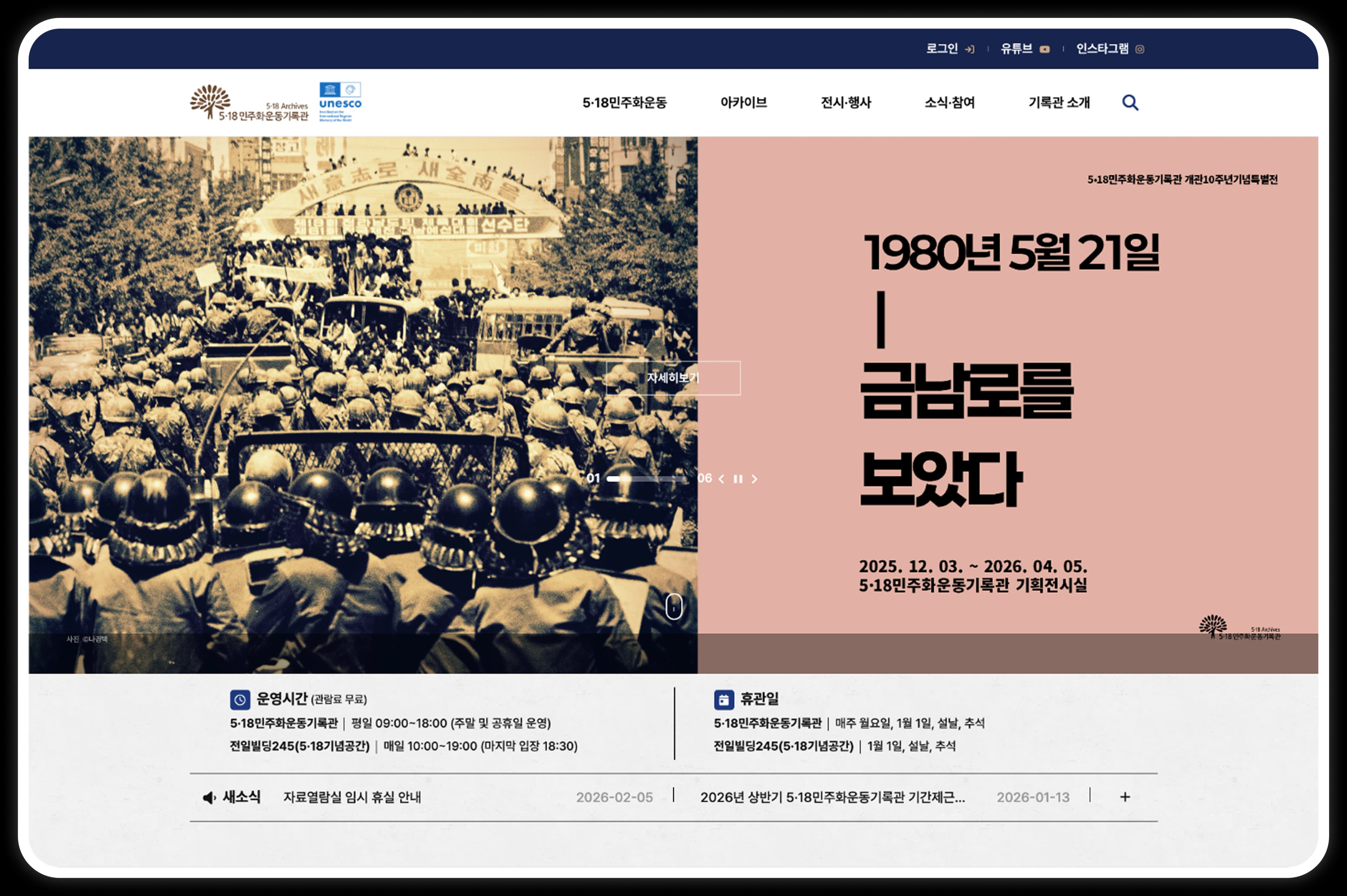The width and height of the screenshot is (1347, 896).
Task: Expand news list with plus icon
Action: [1125, 796]
